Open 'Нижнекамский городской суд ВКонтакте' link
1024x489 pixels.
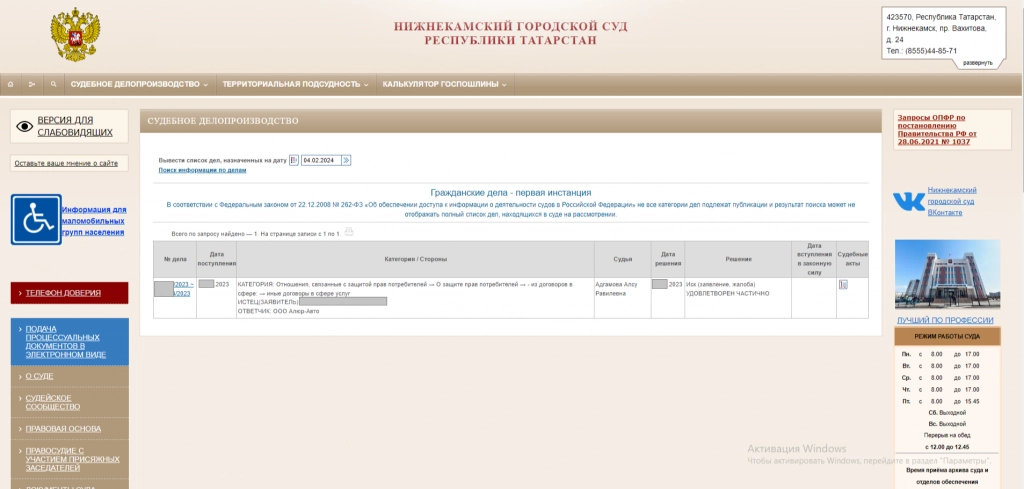coord(952,201)
